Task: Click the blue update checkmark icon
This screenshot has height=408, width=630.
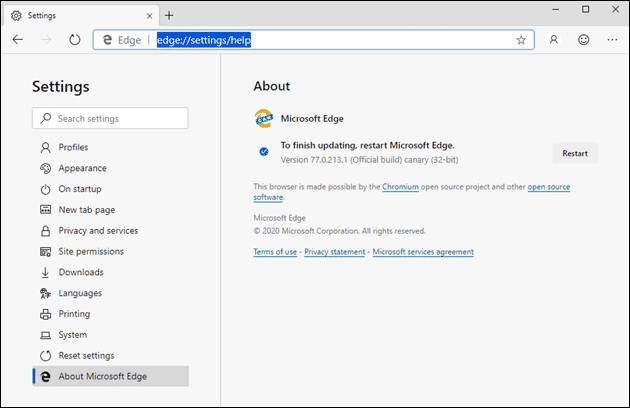Action: click(264, 152)
